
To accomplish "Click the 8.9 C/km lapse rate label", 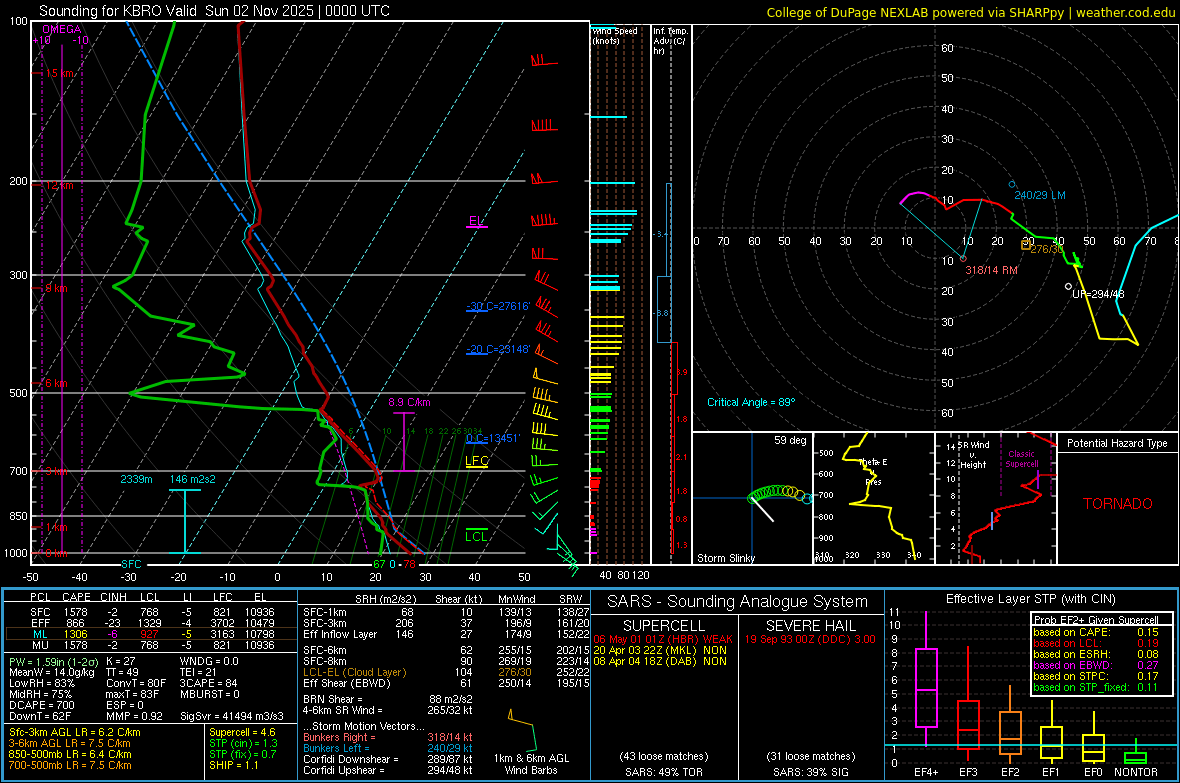I will tap(409, 402).
